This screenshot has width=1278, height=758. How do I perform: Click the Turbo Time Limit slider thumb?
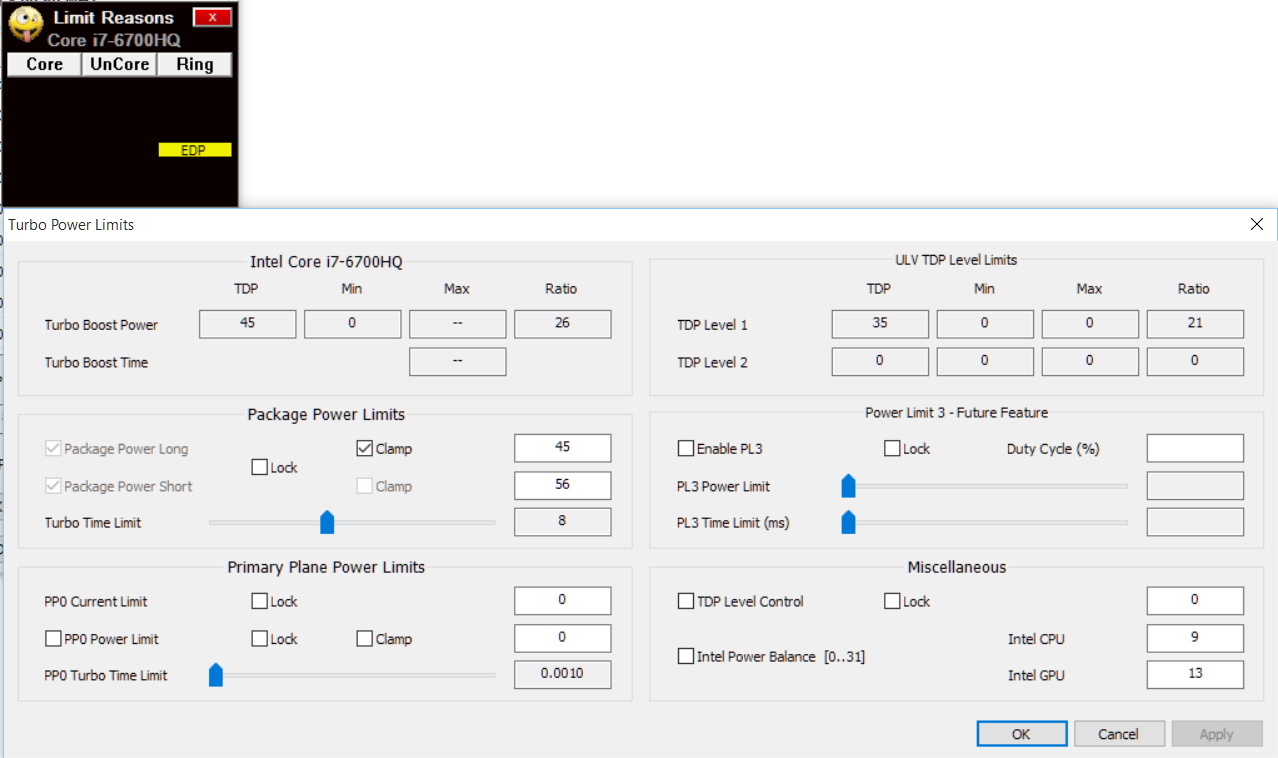[x=326, y=522]
